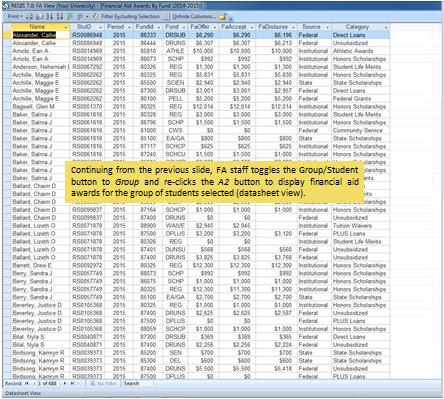Click 'Anderson, Nehemiah' name cell
The width and height of the screenshot is (444, 399).
[40, 67]
